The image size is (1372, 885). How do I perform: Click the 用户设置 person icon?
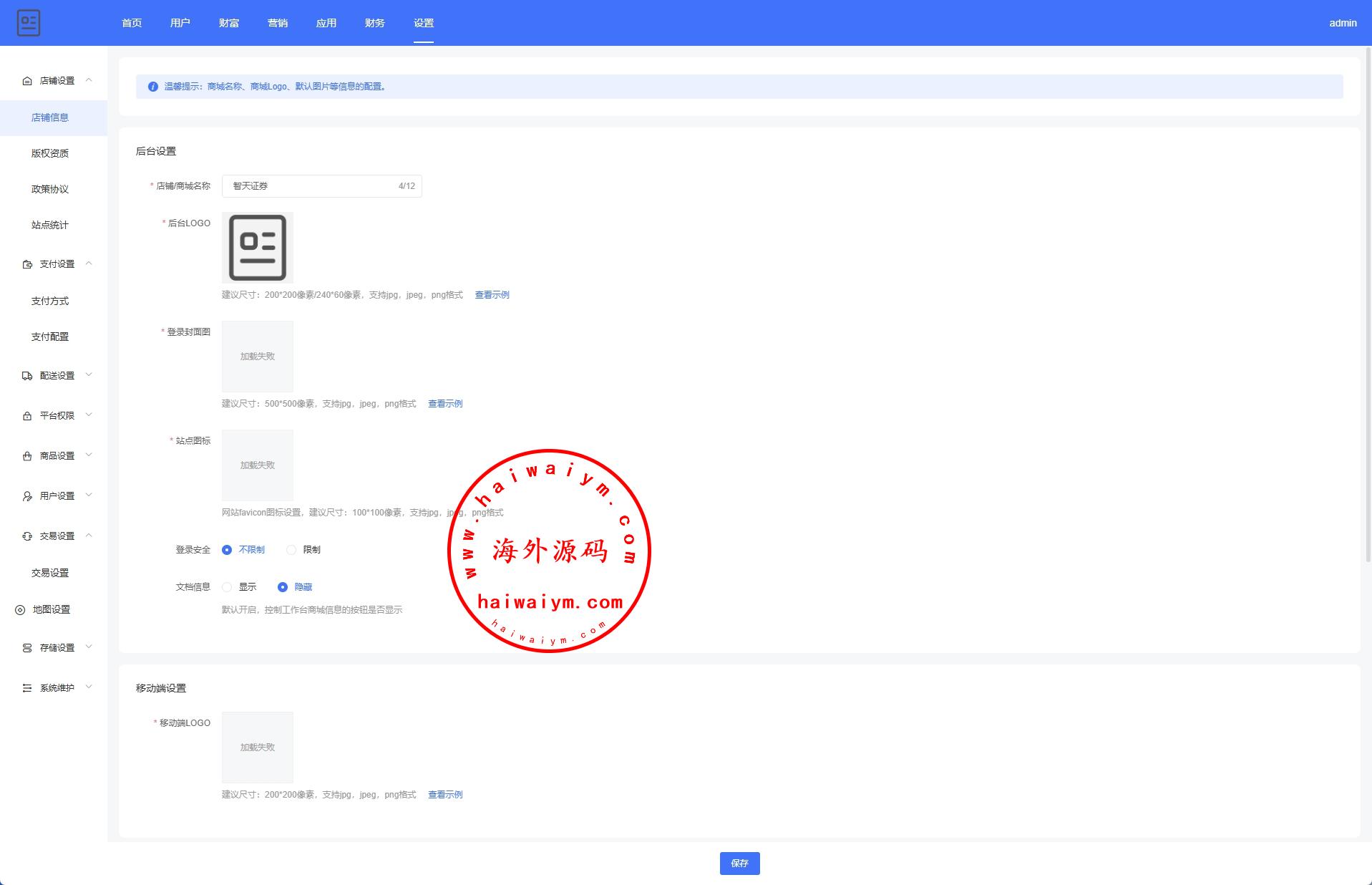coord(27,496)
